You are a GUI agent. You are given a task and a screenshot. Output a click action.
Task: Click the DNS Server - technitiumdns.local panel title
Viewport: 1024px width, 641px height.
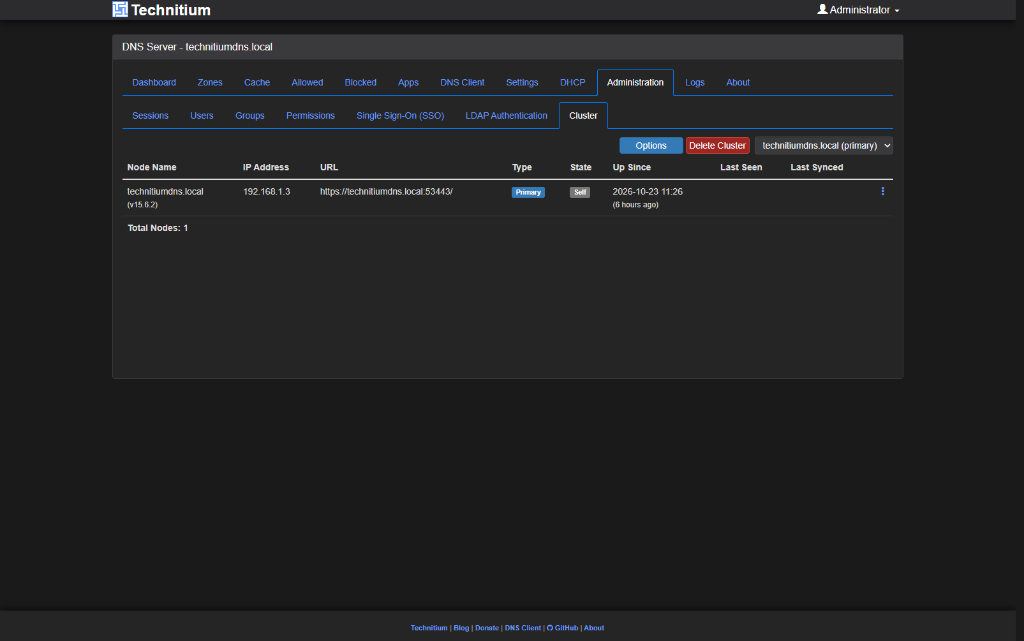pyautogui.click(x=197, y=47)
